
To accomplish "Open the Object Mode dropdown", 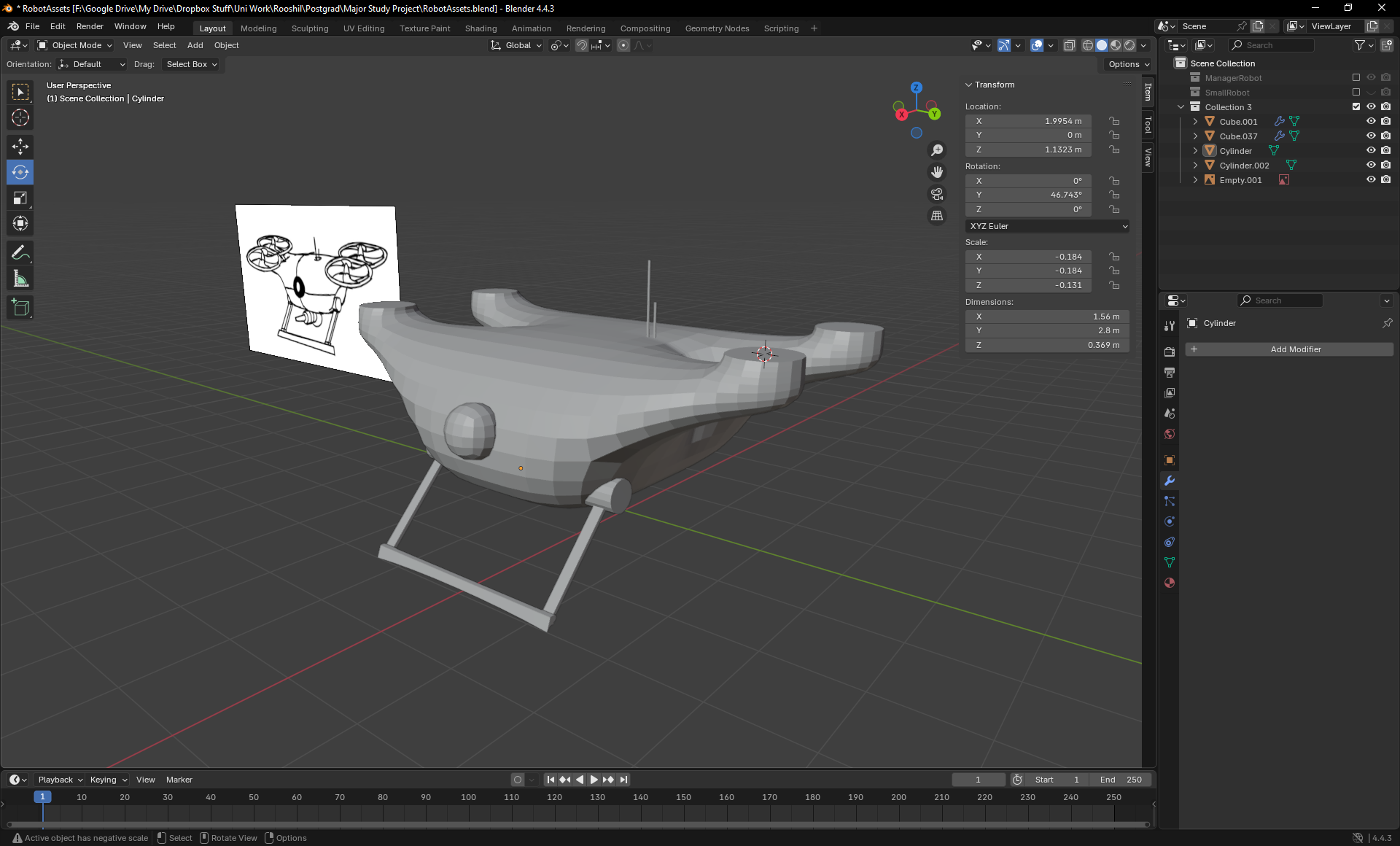I will 76,45.
